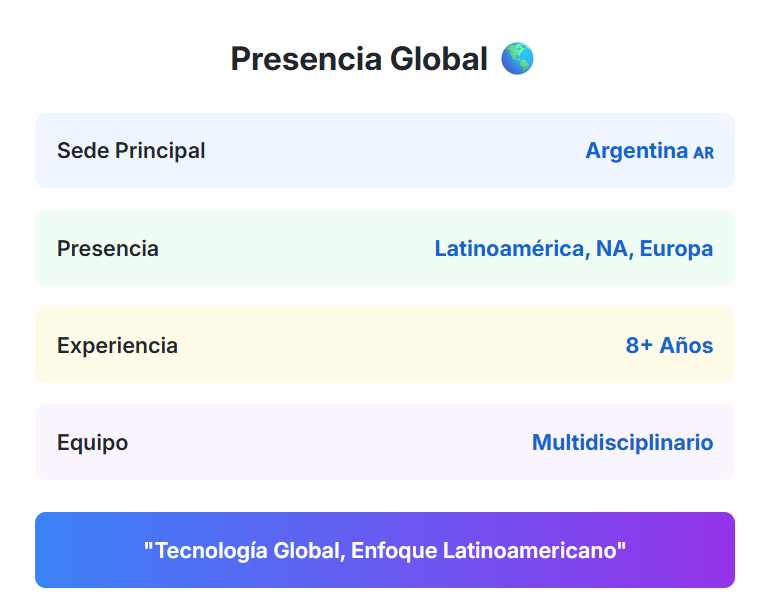The image size is (763, 615).
Task: Click the globe emoji icon in heading
Action: [517, 59]
